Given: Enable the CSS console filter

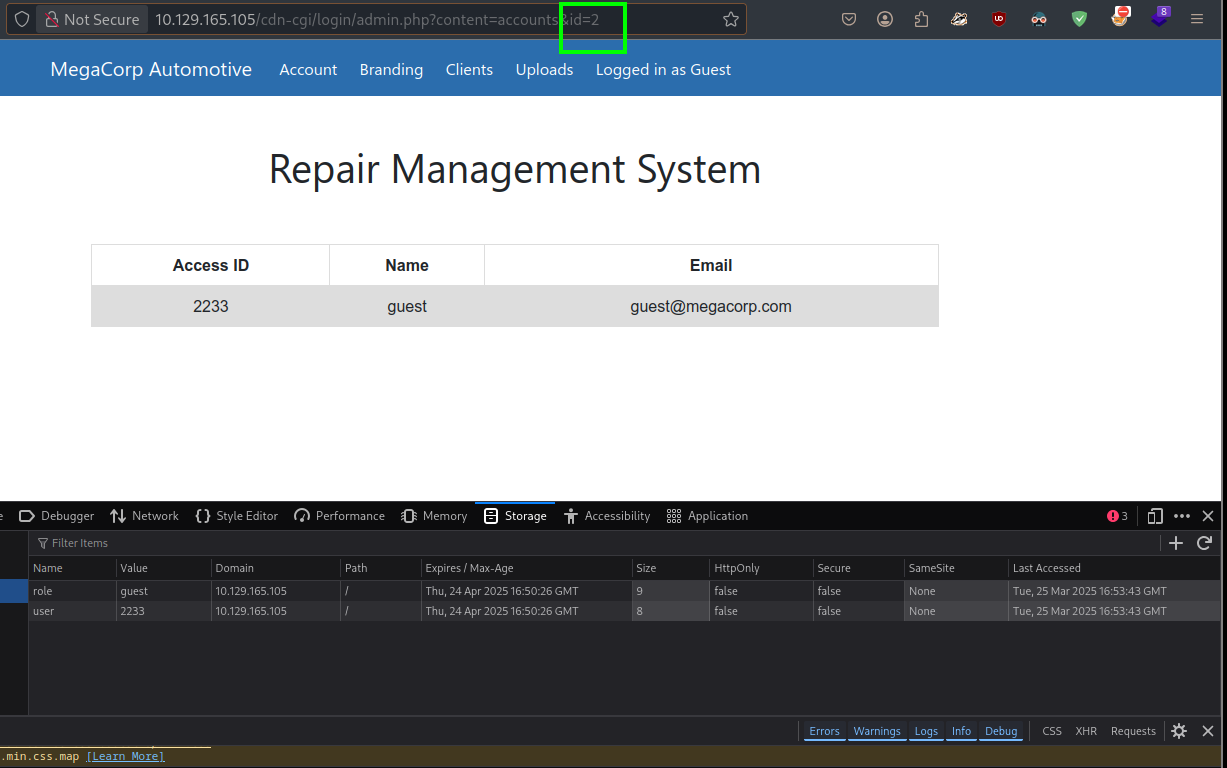Looking at the screenshot, I should point(1052,731).
